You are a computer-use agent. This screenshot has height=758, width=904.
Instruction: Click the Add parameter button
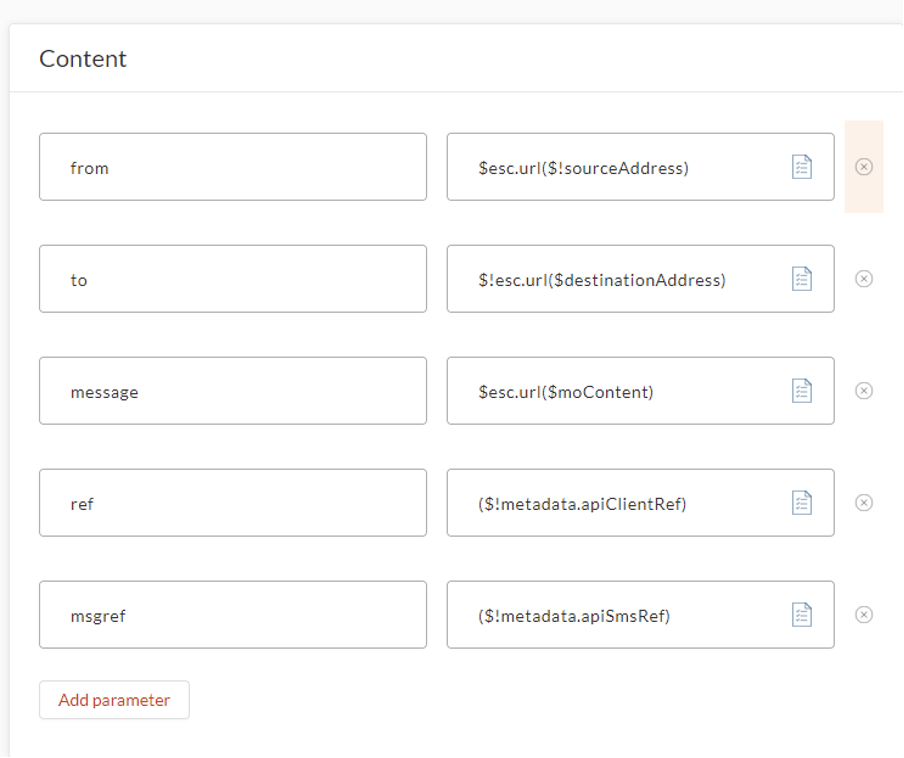point(113,700)
